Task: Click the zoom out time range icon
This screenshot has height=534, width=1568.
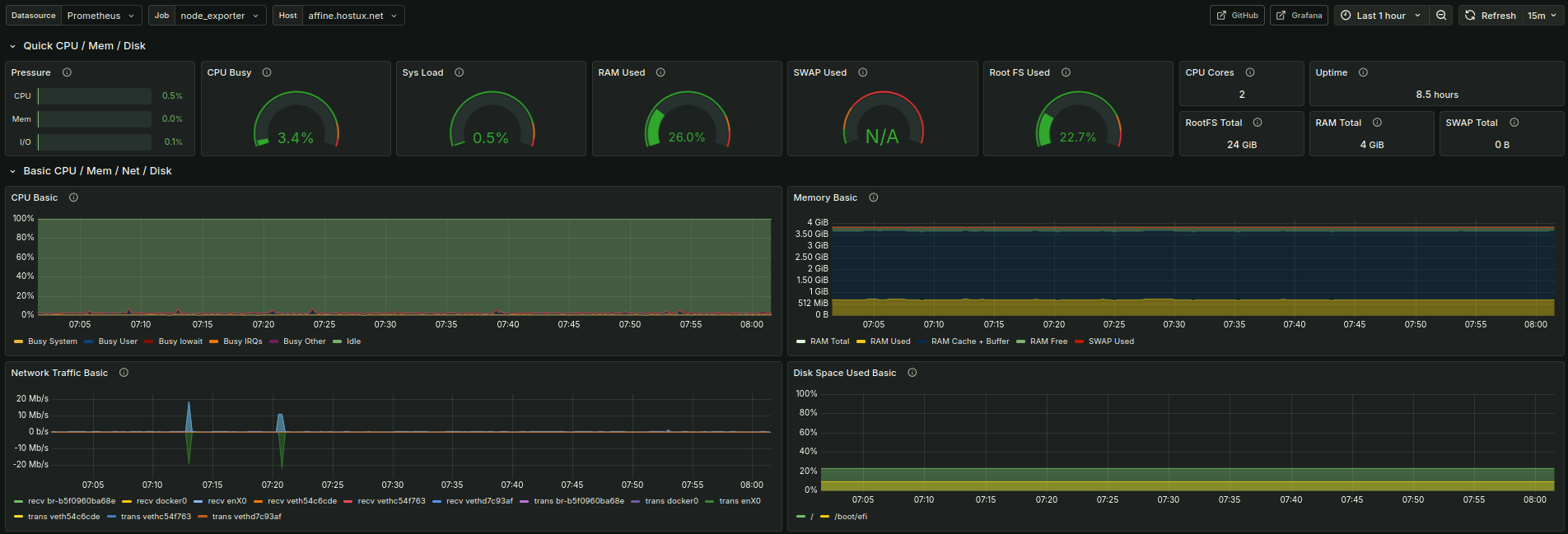Action: [x=1441, y=16]
